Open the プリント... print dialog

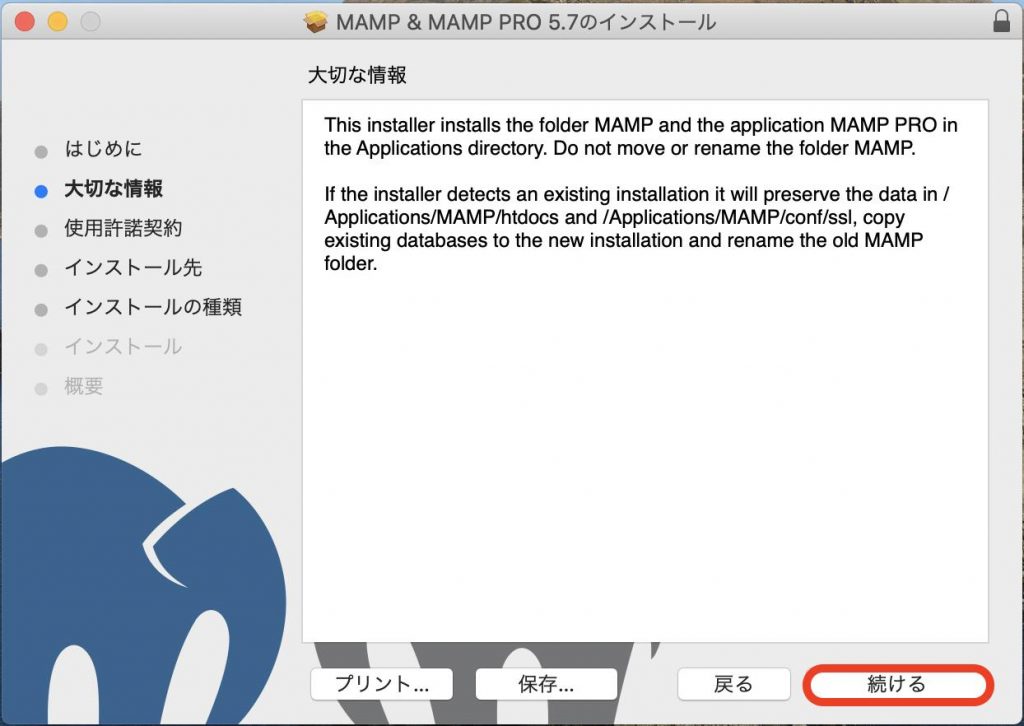381,684
